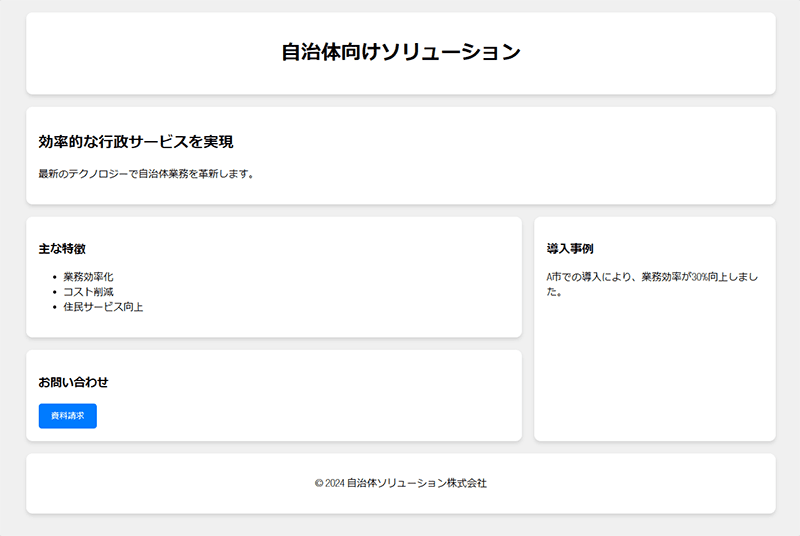Select the 業務効率化 list item
Viewport: 800px width, 536px height.
88,277
